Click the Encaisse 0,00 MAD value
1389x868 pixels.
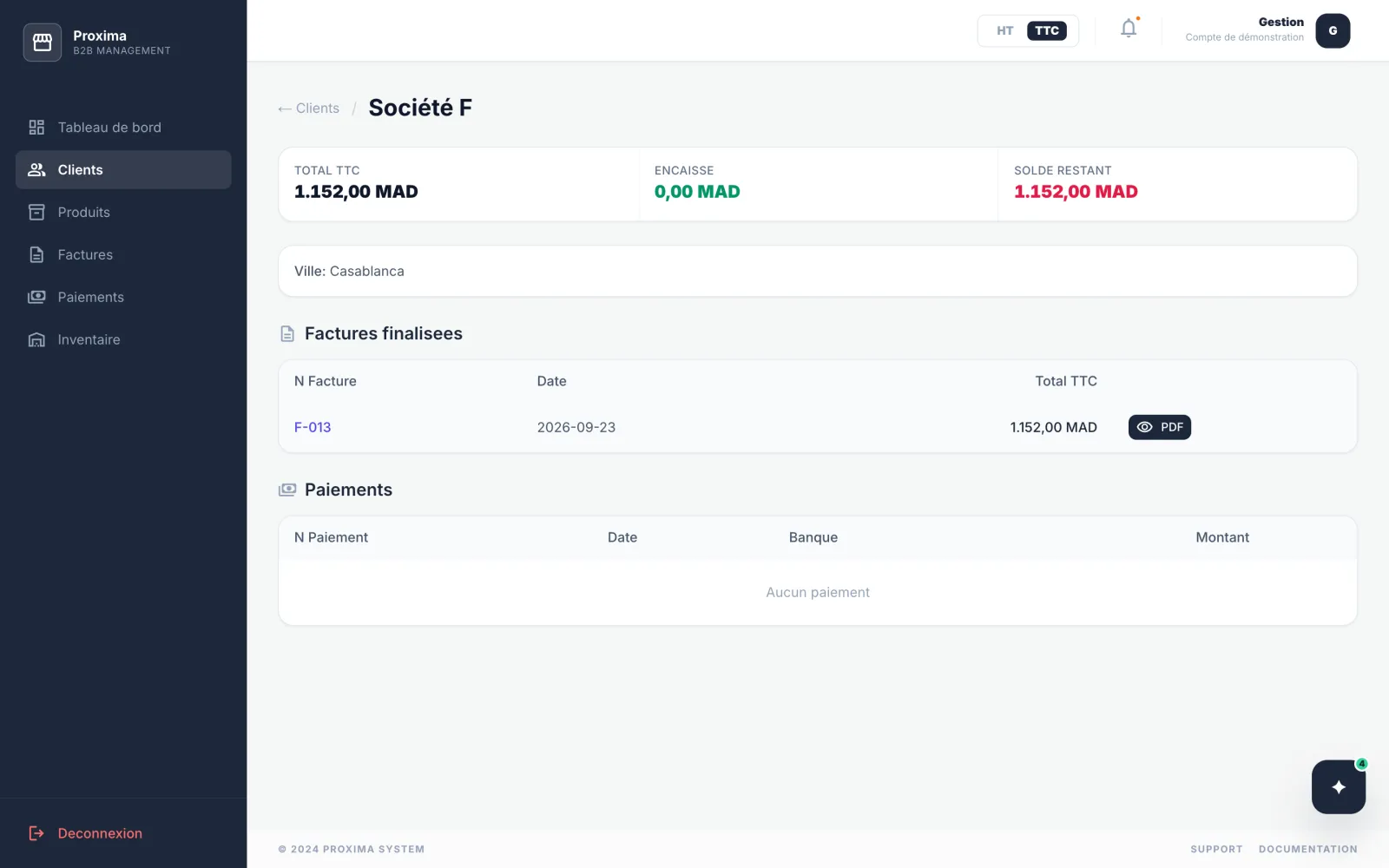point(697,192)
